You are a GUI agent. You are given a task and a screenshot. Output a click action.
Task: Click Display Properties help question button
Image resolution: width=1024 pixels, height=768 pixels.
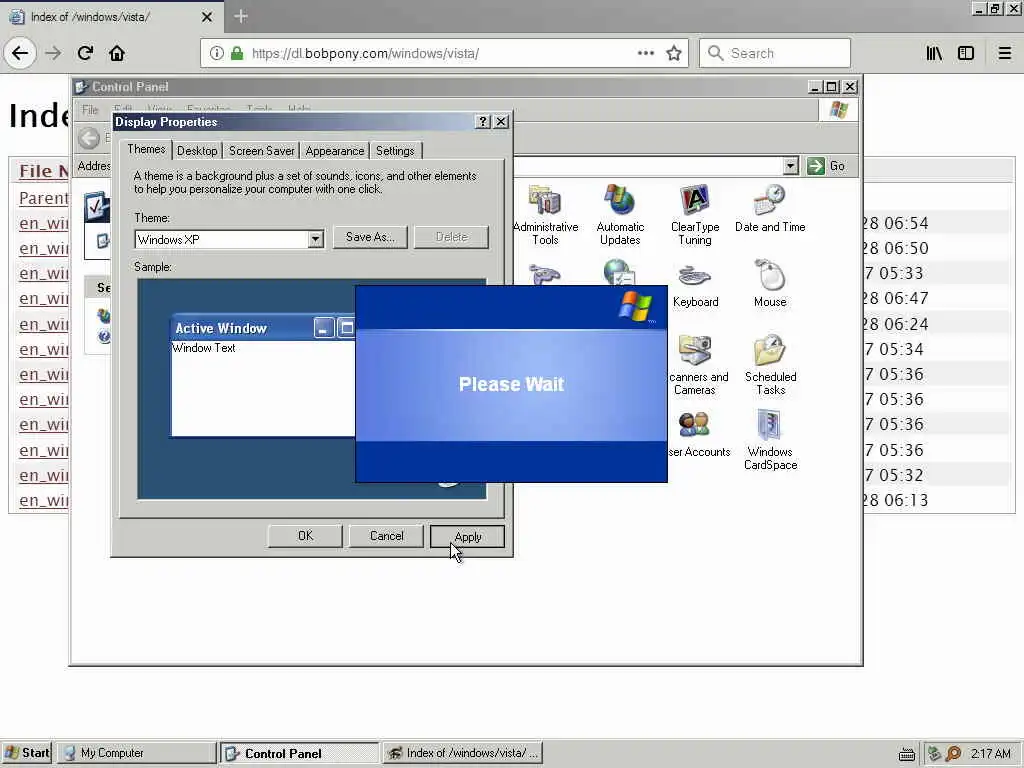point(483,121)
